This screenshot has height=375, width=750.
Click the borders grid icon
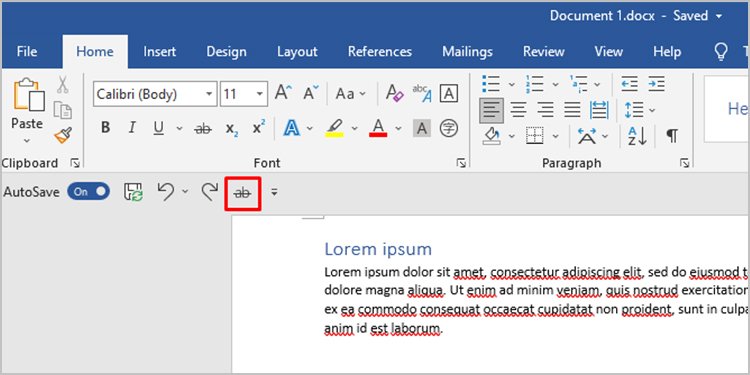pos(535,136)
